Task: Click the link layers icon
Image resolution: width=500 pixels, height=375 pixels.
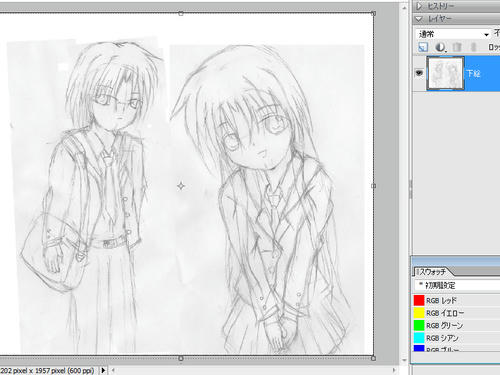Action: pyautogui.click(x=473, y=47)
